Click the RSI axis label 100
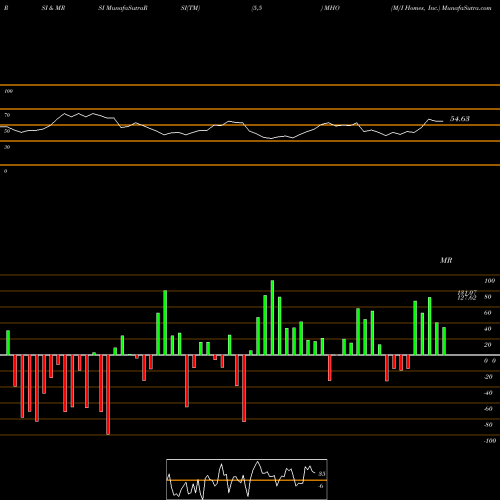This screenshot has height=500, width=500. 9,91
